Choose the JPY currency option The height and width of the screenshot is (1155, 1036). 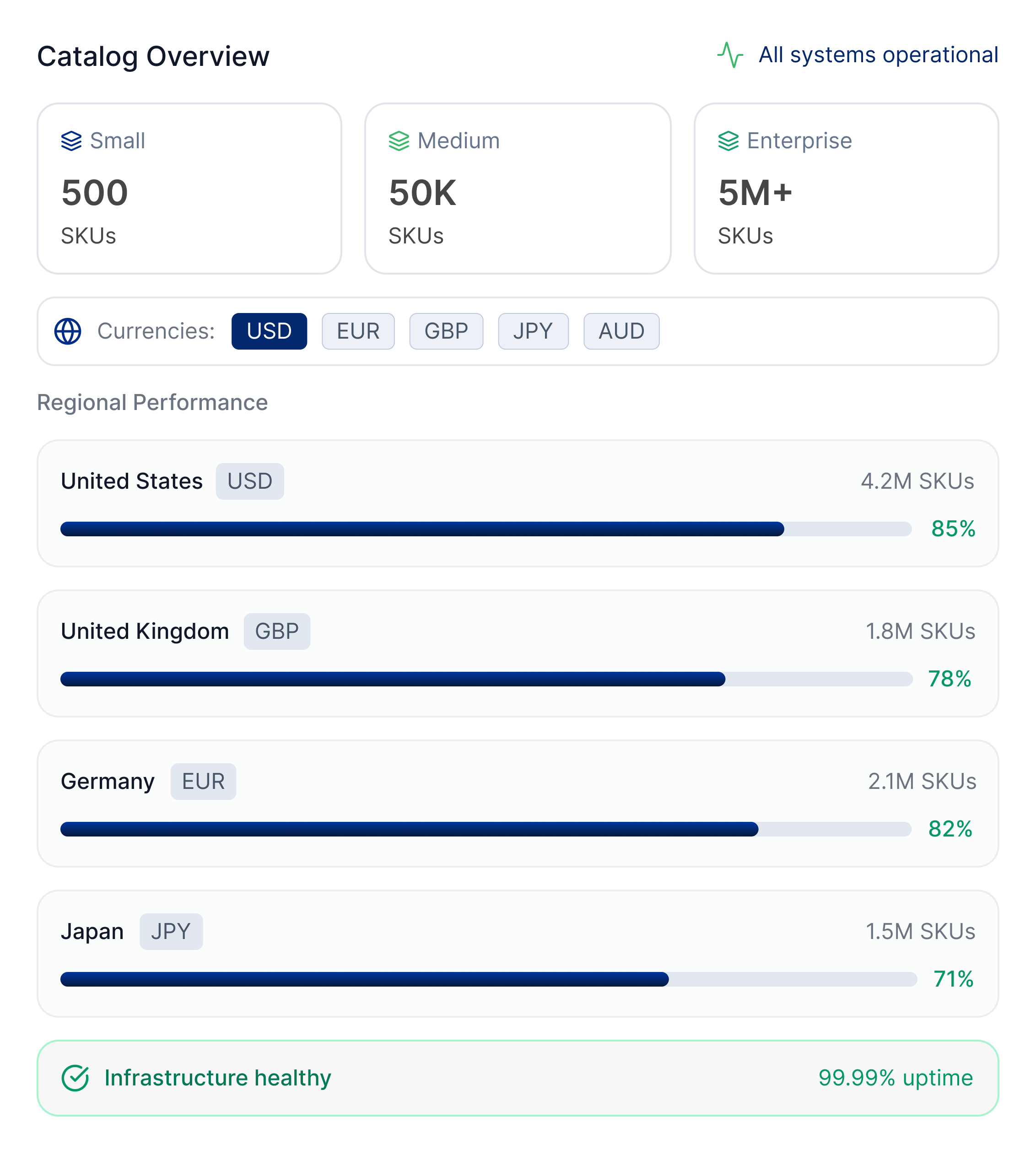(533, 331)
